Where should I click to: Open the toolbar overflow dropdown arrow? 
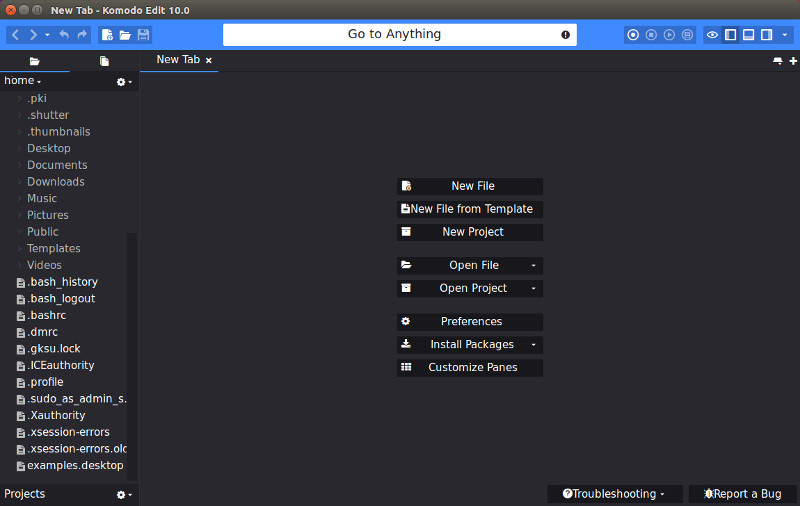click(x=785, y=35)
